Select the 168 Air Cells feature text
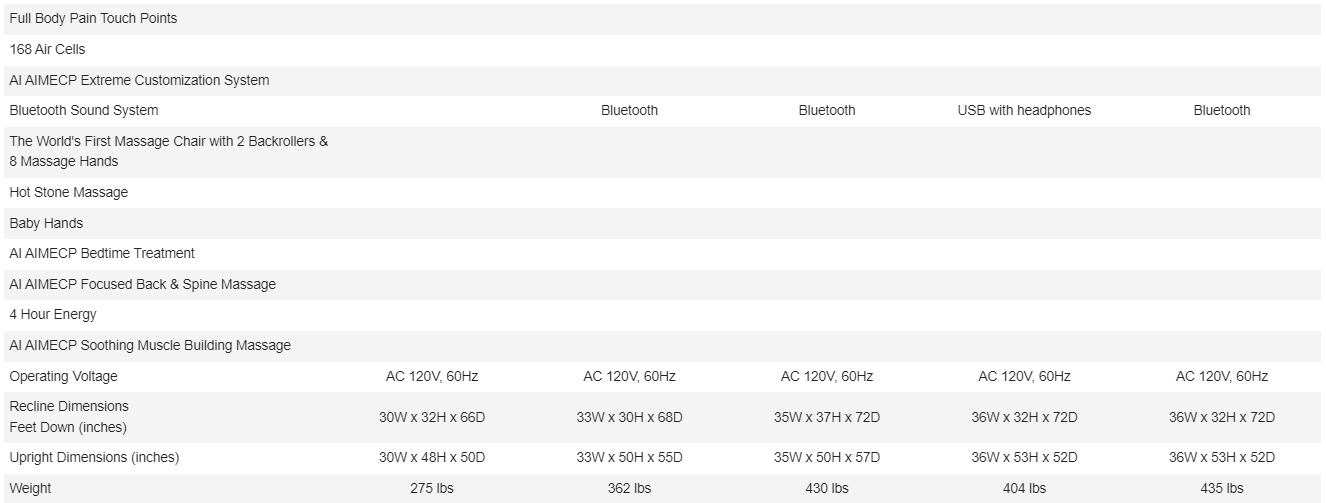Image resolution: width=1326 pixels, height=503 pixels. [47, 49]
